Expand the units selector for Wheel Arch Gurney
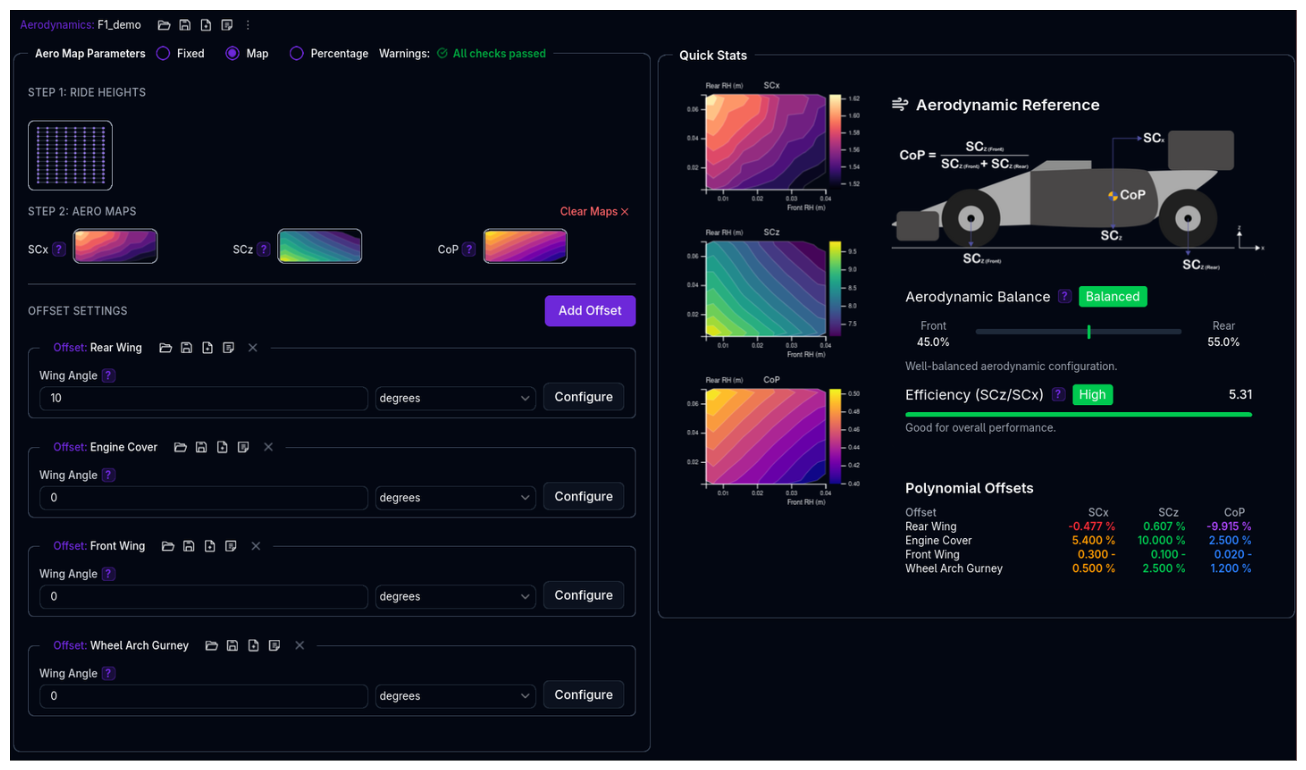The image size is (1306, 770). (x=455, y=695)
